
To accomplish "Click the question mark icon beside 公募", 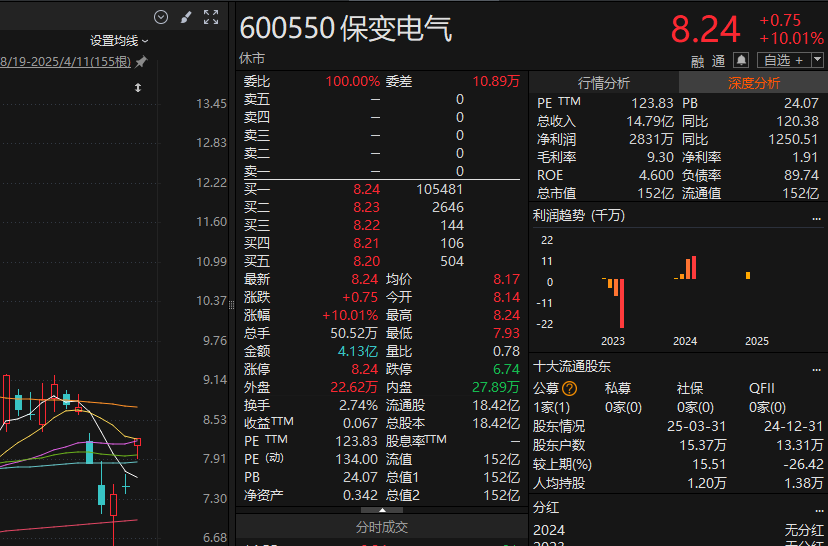I will tap(569, 389).
